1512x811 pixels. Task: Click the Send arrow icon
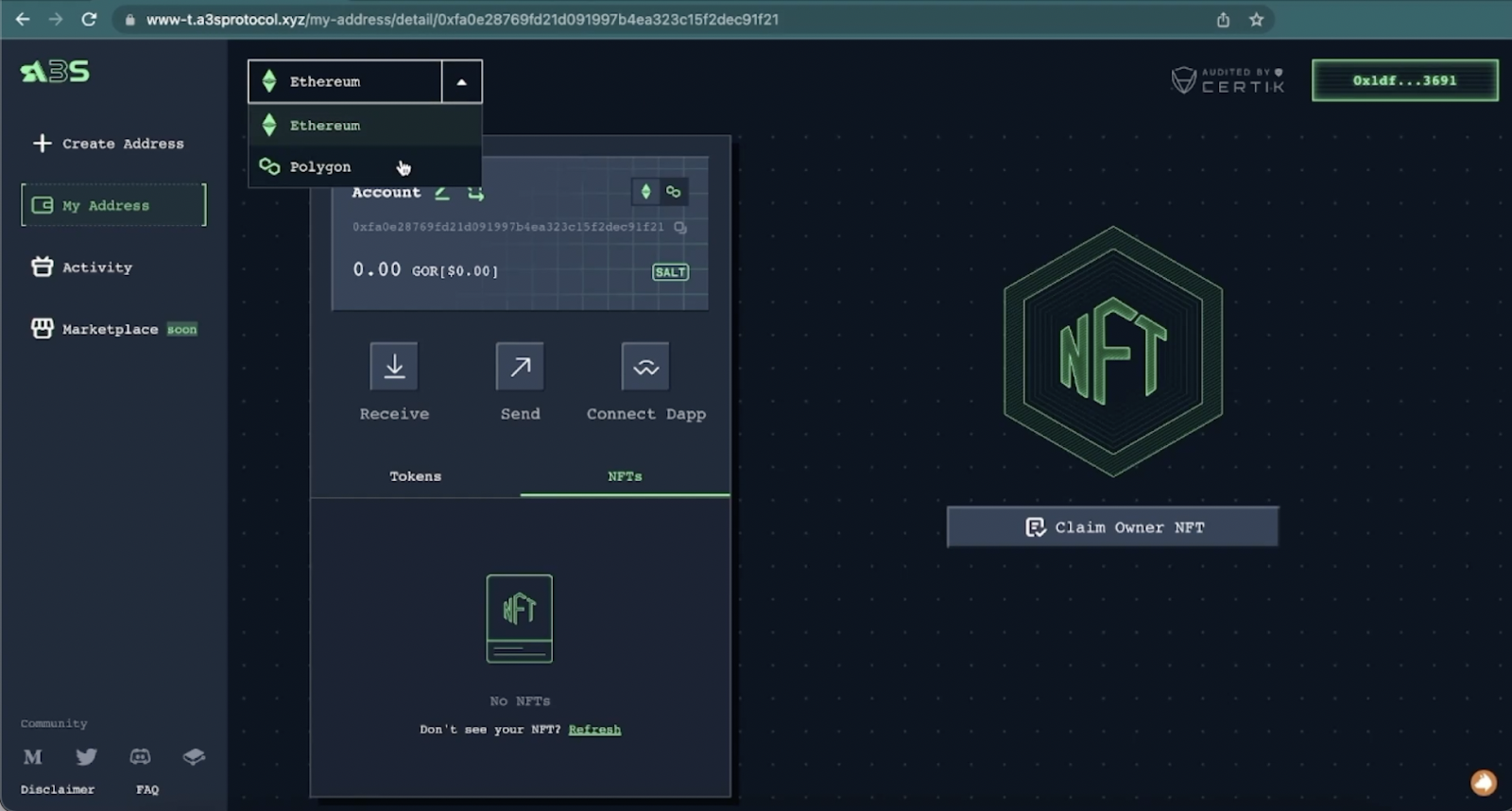tap(520, 367)
